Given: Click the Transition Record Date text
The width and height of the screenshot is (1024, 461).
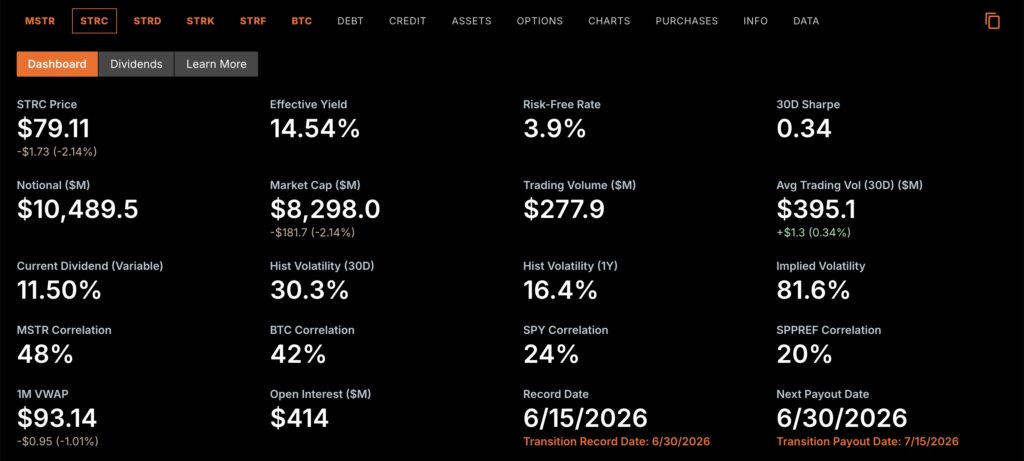Looking at the screenshot, I should [616, 441].
